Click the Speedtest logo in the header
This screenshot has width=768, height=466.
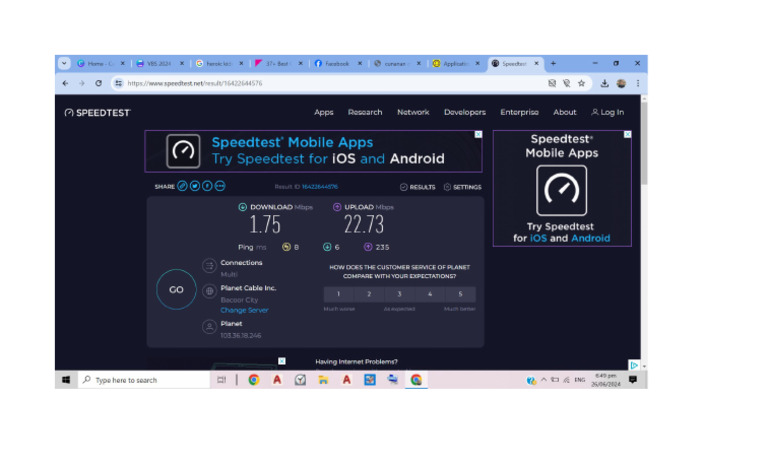(97, 113)
